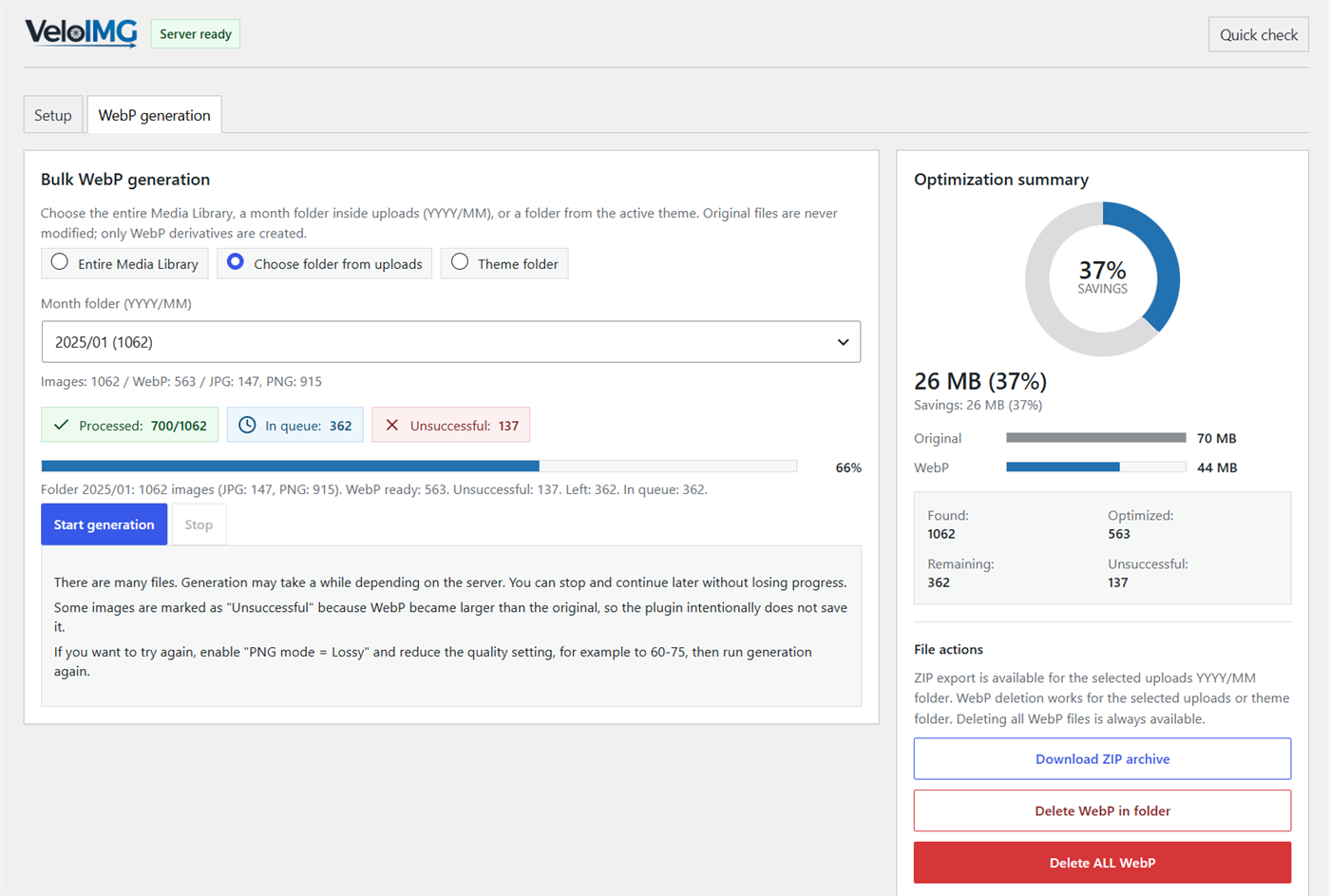
Task: Click the 66% generation progress bar
Action: (419, 467)
